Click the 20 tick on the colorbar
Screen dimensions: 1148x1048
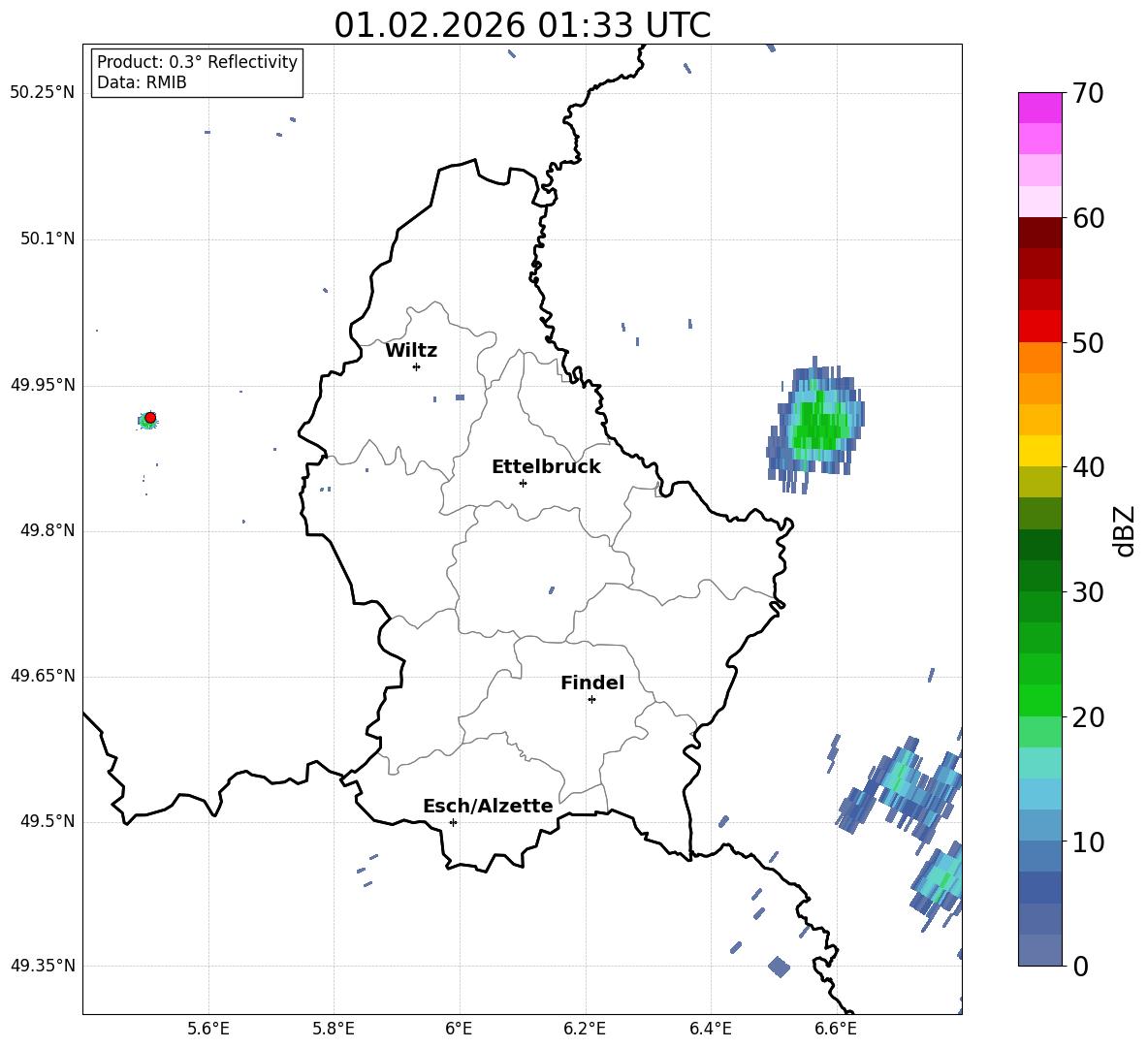pos(1088,716)
